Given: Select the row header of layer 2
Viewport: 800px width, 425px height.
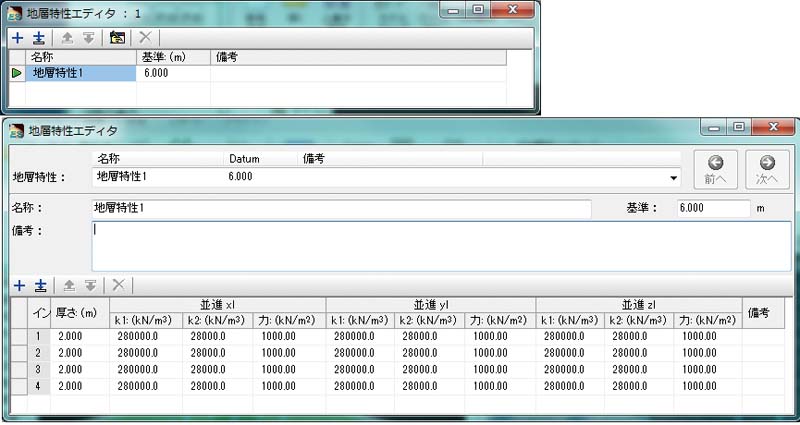Looking at the screenshot, I should pyautogui.click(x=19, y=353).
